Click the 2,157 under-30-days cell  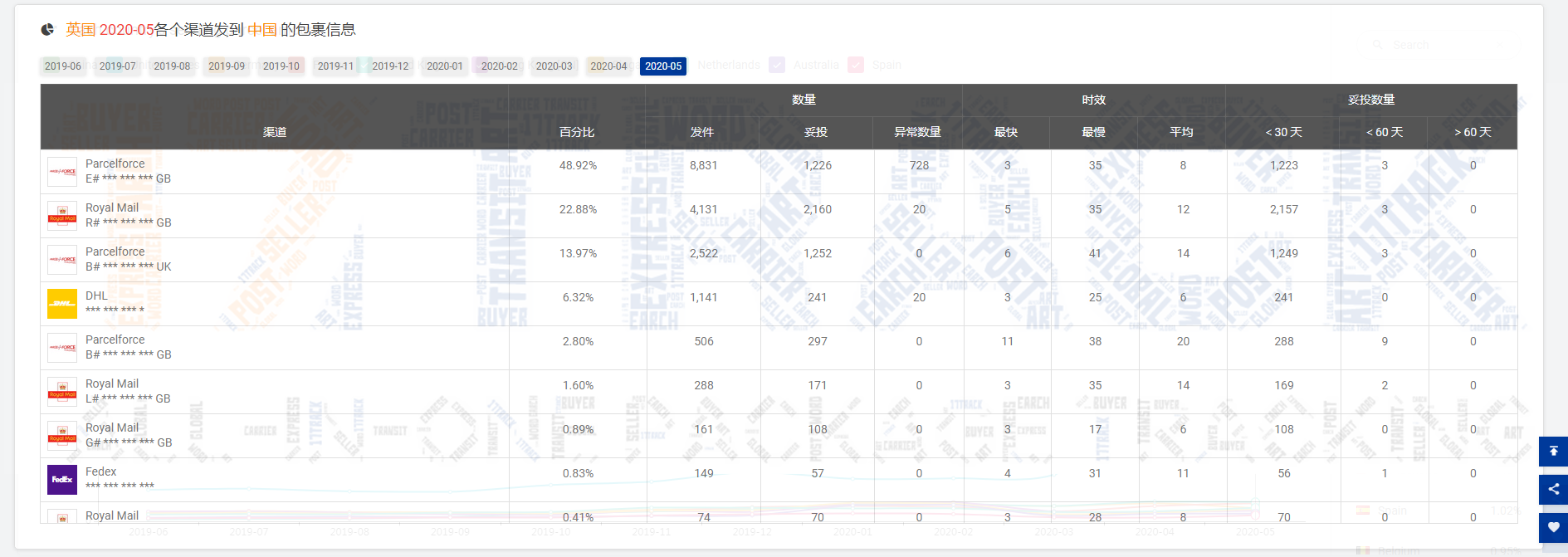[1284, 209]
